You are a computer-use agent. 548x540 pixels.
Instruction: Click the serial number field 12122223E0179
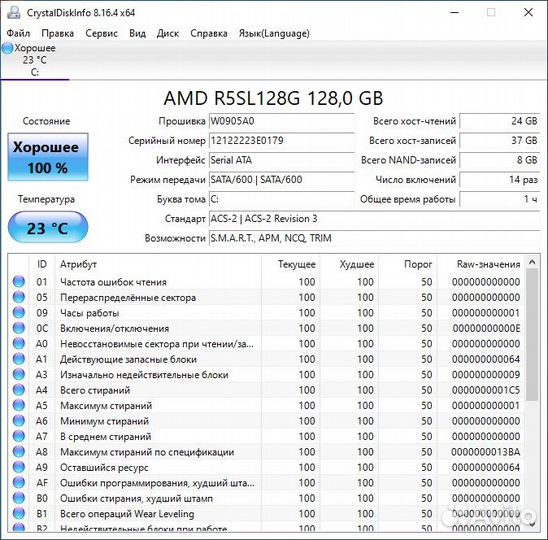[x=282, y=141]
